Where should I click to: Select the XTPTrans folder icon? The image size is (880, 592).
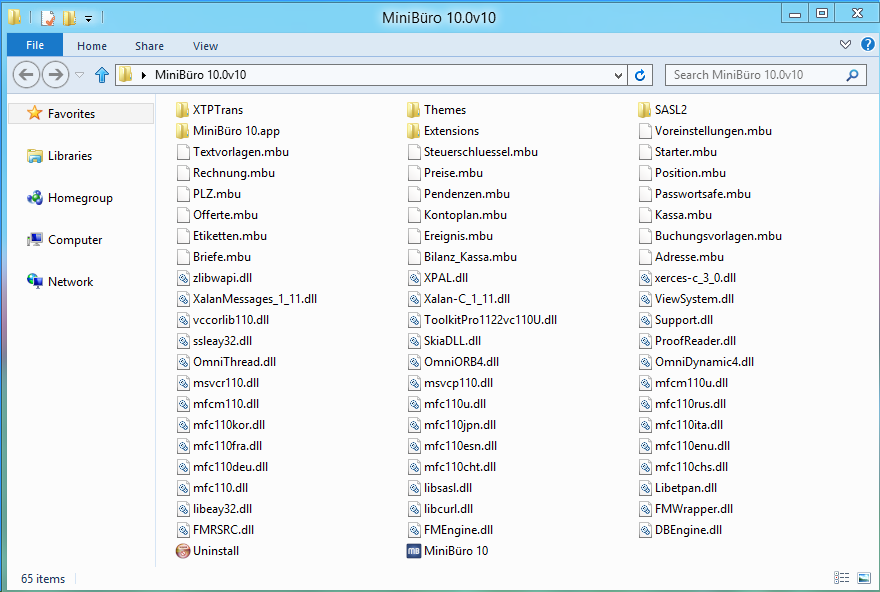point(182,109)
